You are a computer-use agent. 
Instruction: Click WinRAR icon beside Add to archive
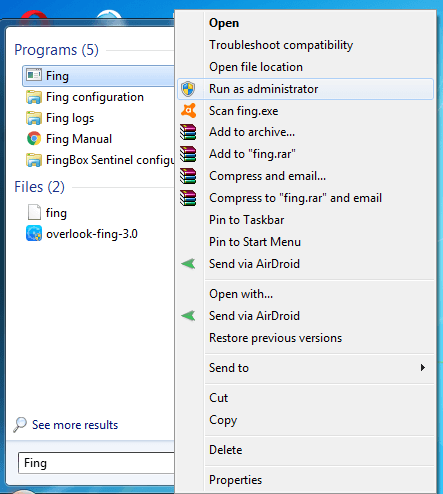188,132
